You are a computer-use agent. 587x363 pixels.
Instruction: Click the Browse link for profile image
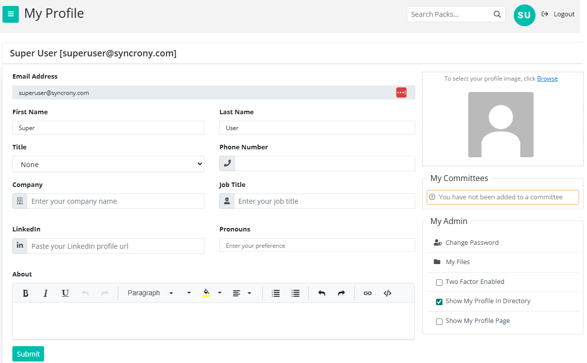(547, 79)
